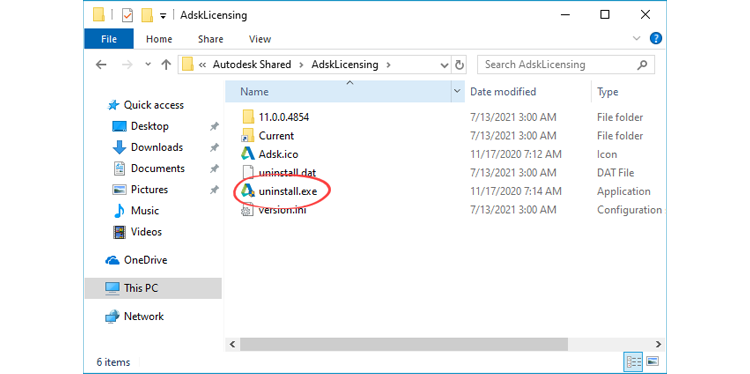
Task: Expand the ribbon with the chevron
Action: tap(637, 39)
